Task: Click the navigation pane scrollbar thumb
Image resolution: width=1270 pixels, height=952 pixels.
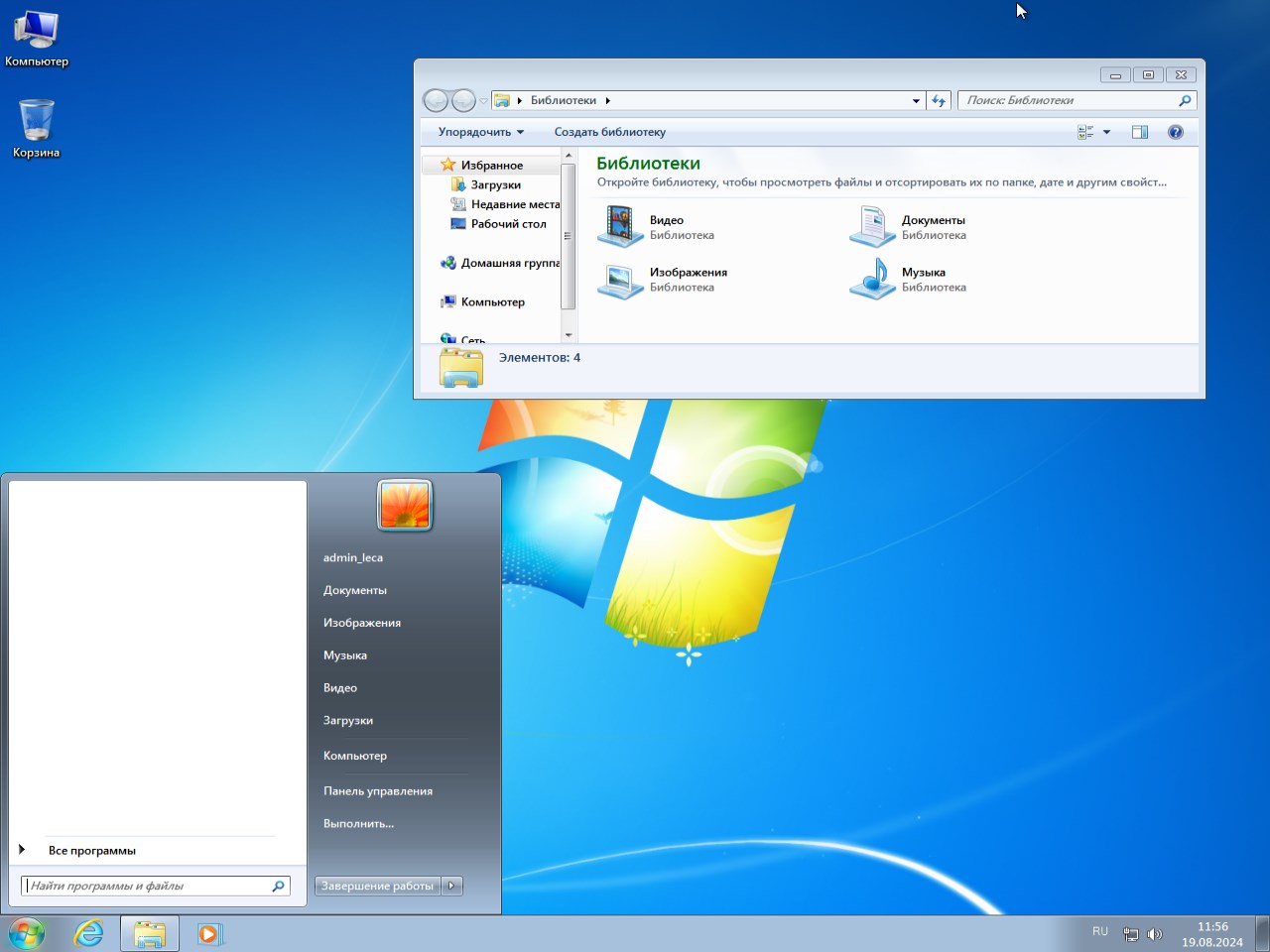Action: click(569, 236)
